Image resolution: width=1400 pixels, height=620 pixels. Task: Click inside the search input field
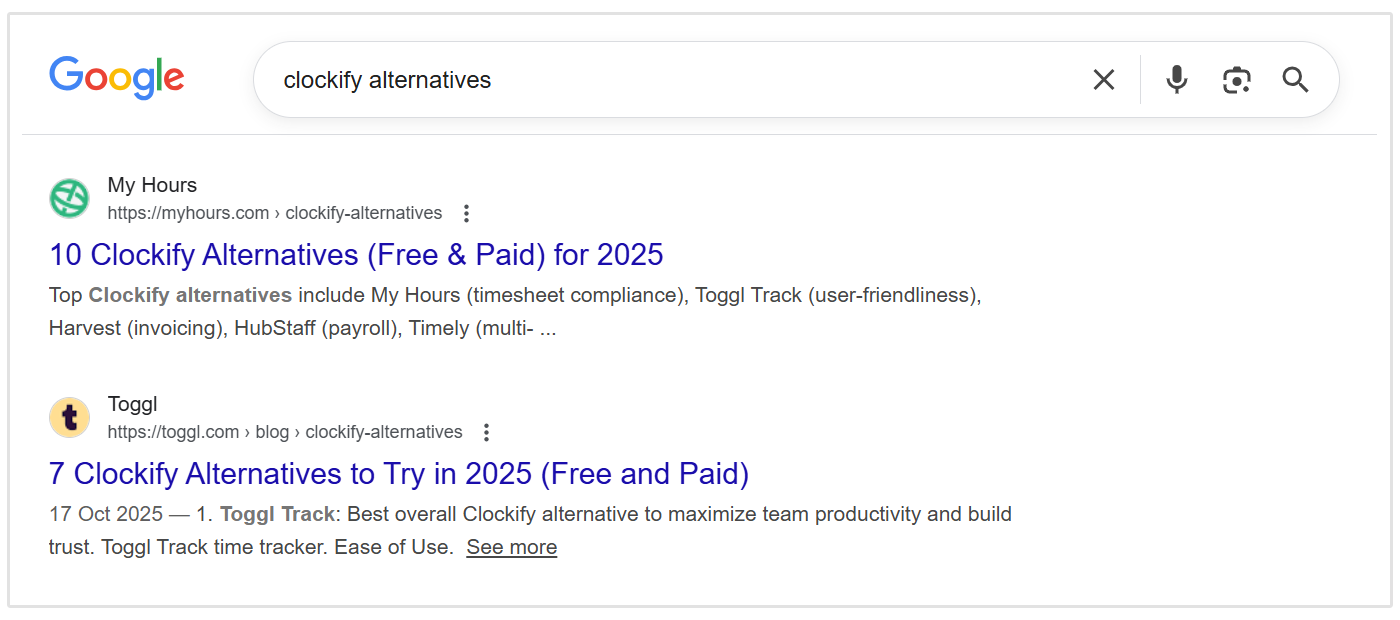600,79
